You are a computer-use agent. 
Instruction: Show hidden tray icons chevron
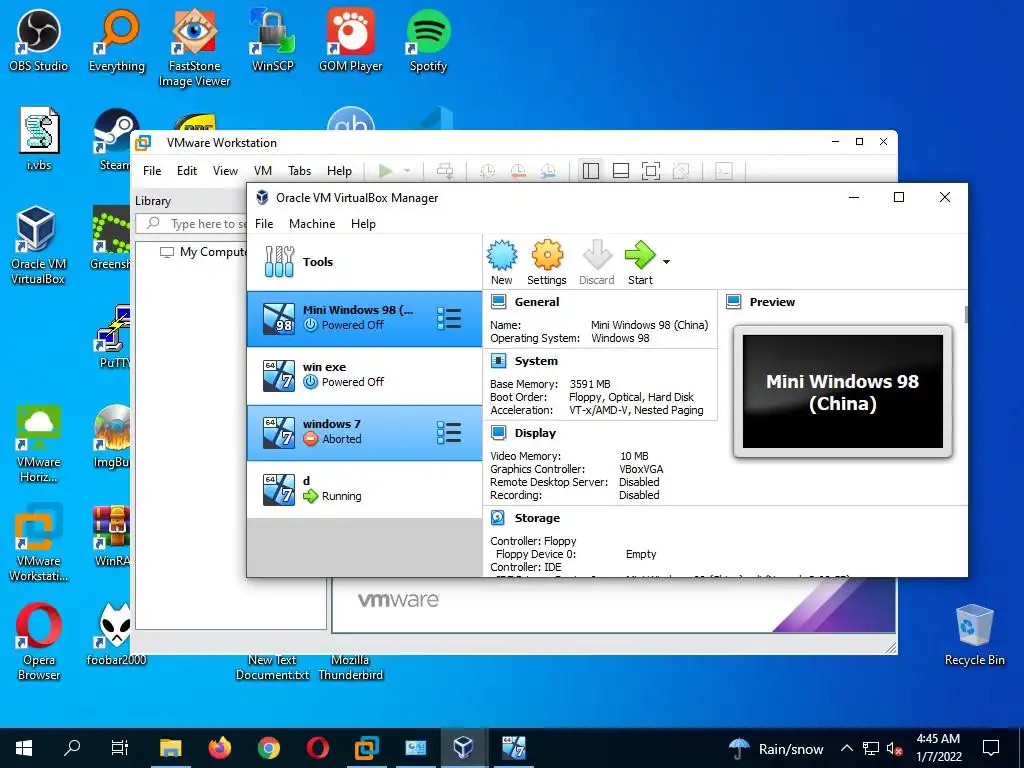[x=846, y=748]
